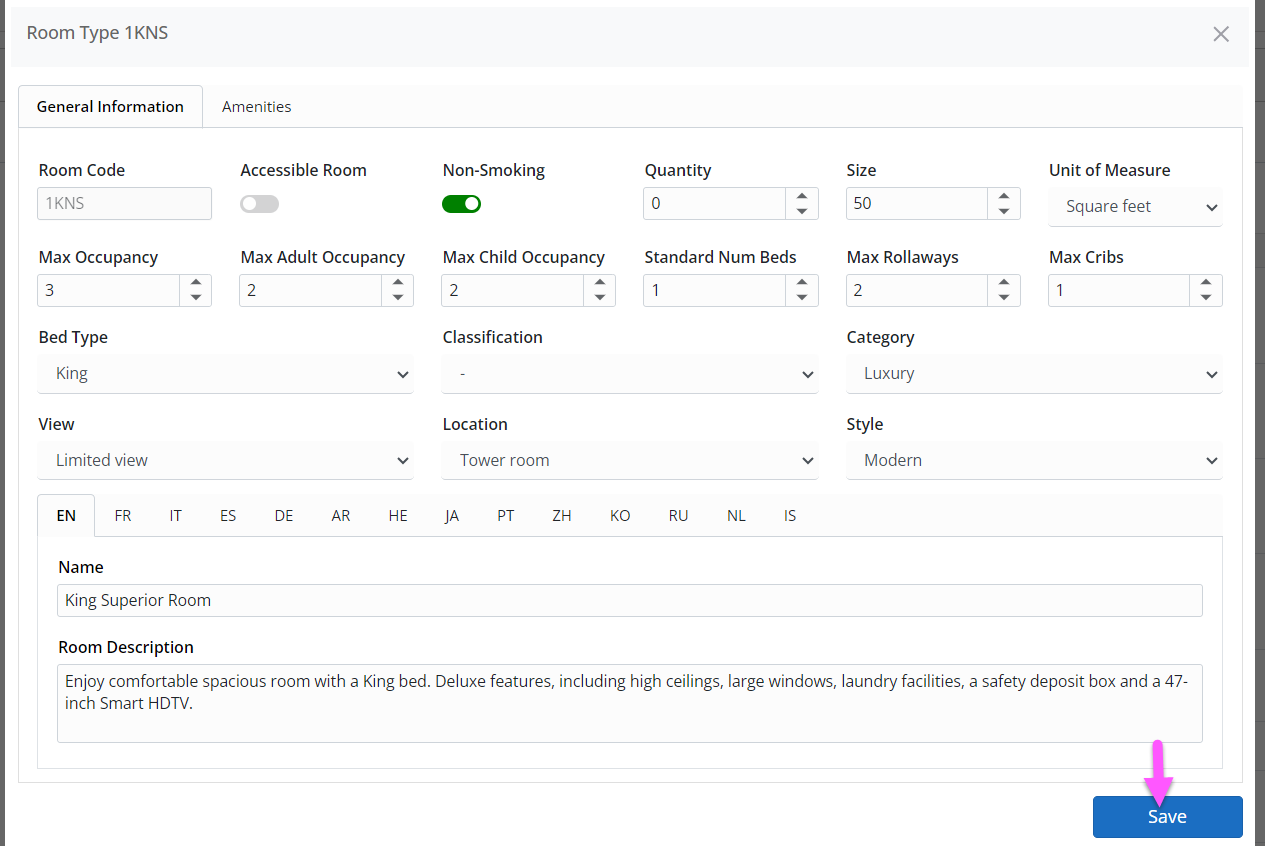Click the Standard Num Beds field
The height and width of the screenshot is (846, 1265).
[x=714, y=291]
